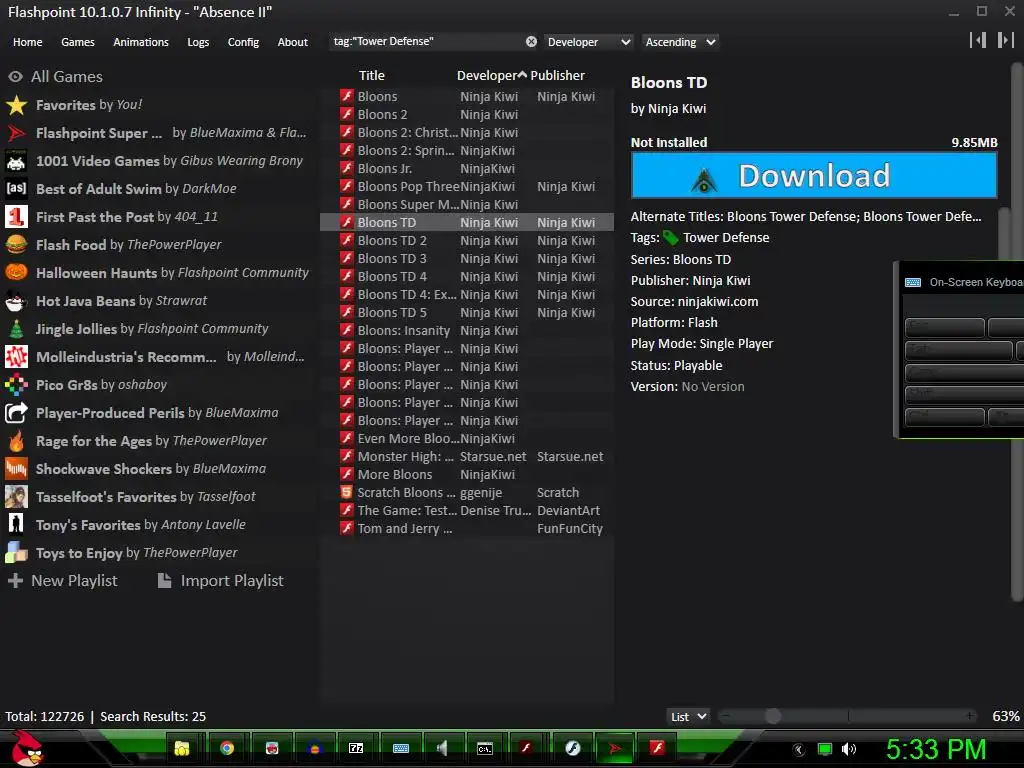Open 7-Zip from the taskbar
This screenshot has width=1024, height=768.
(x=356, y=748)
